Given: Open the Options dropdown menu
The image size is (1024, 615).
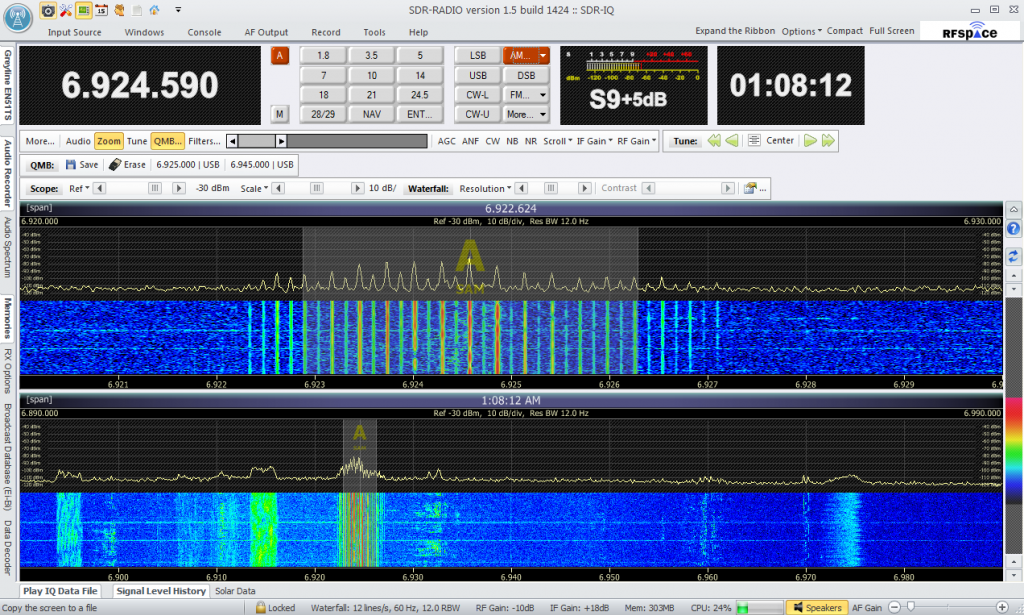Looking at the screenshot, I should [801, 31].
